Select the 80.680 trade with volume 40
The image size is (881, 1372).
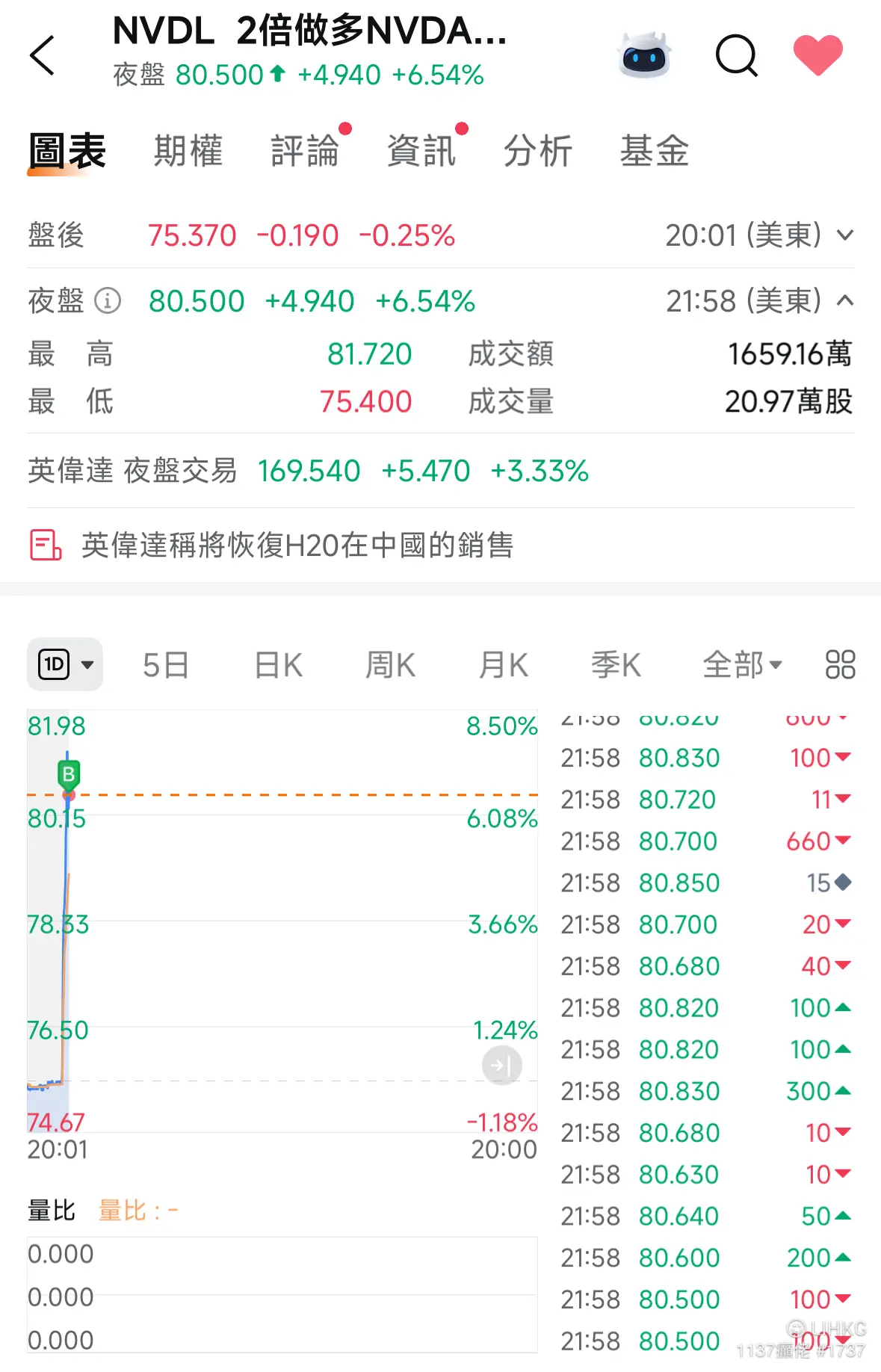coord(706,966)
